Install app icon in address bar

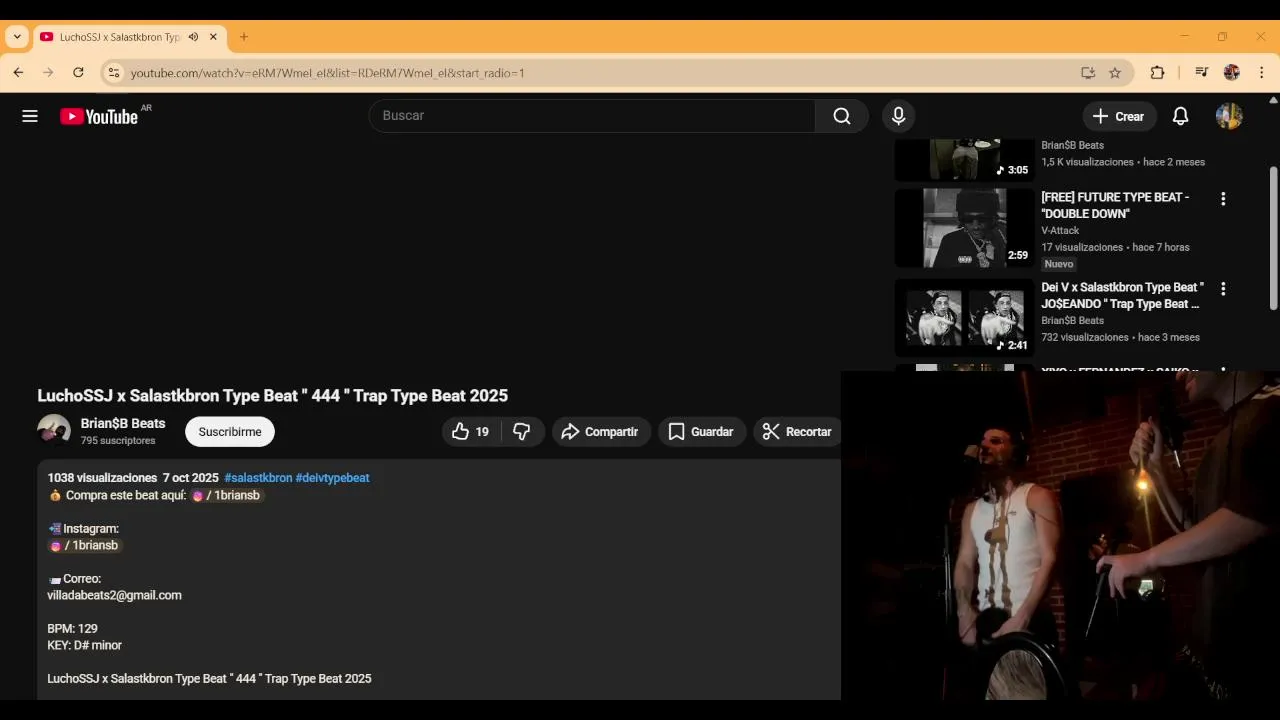tap(1088, 73)
